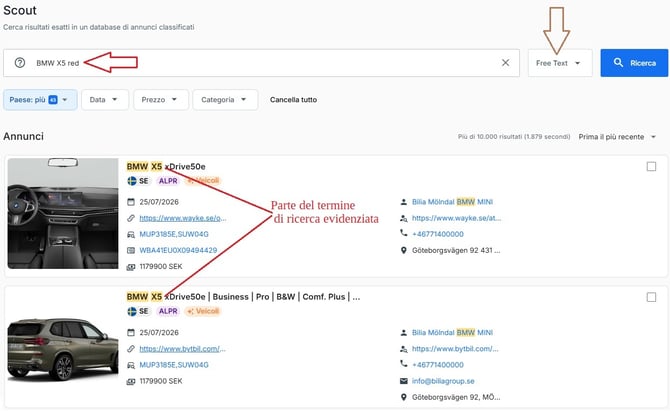Viewport: 670px width, 412px height.
Task: Click the seller person icon in second listing
Action: 403,333
